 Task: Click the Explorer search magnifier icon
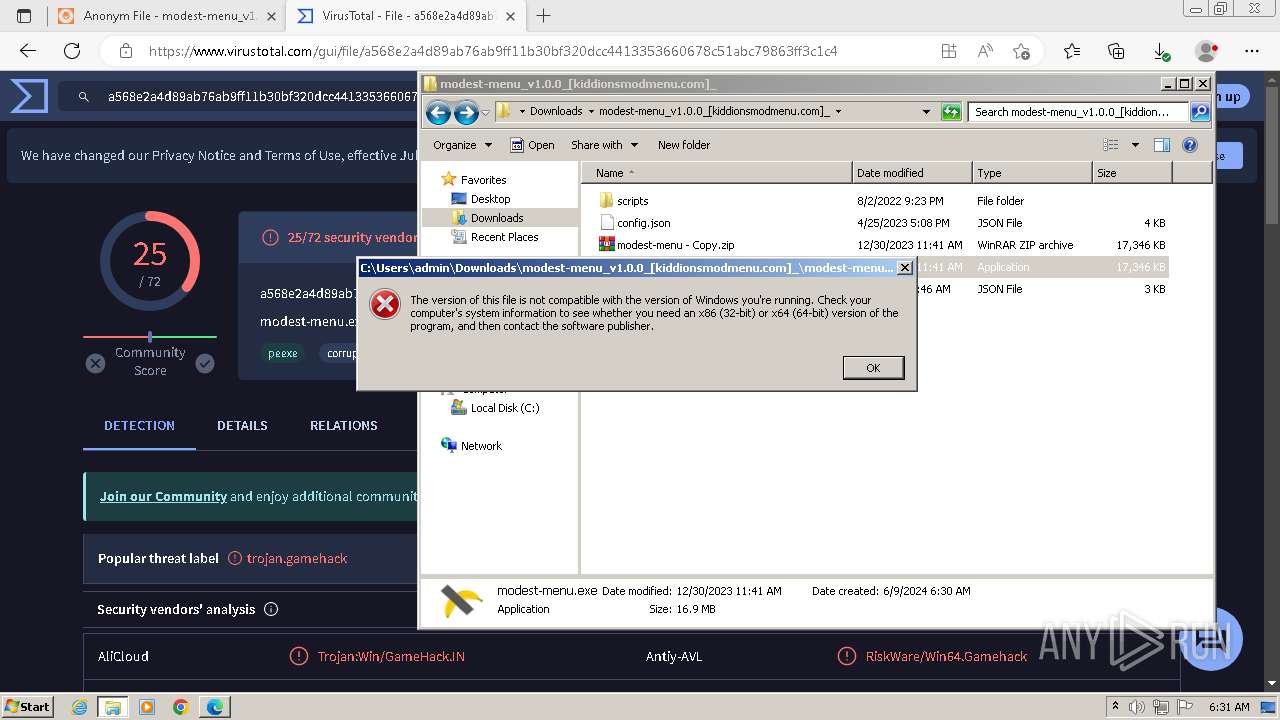pyautogui.click(x=1200, y=112)
